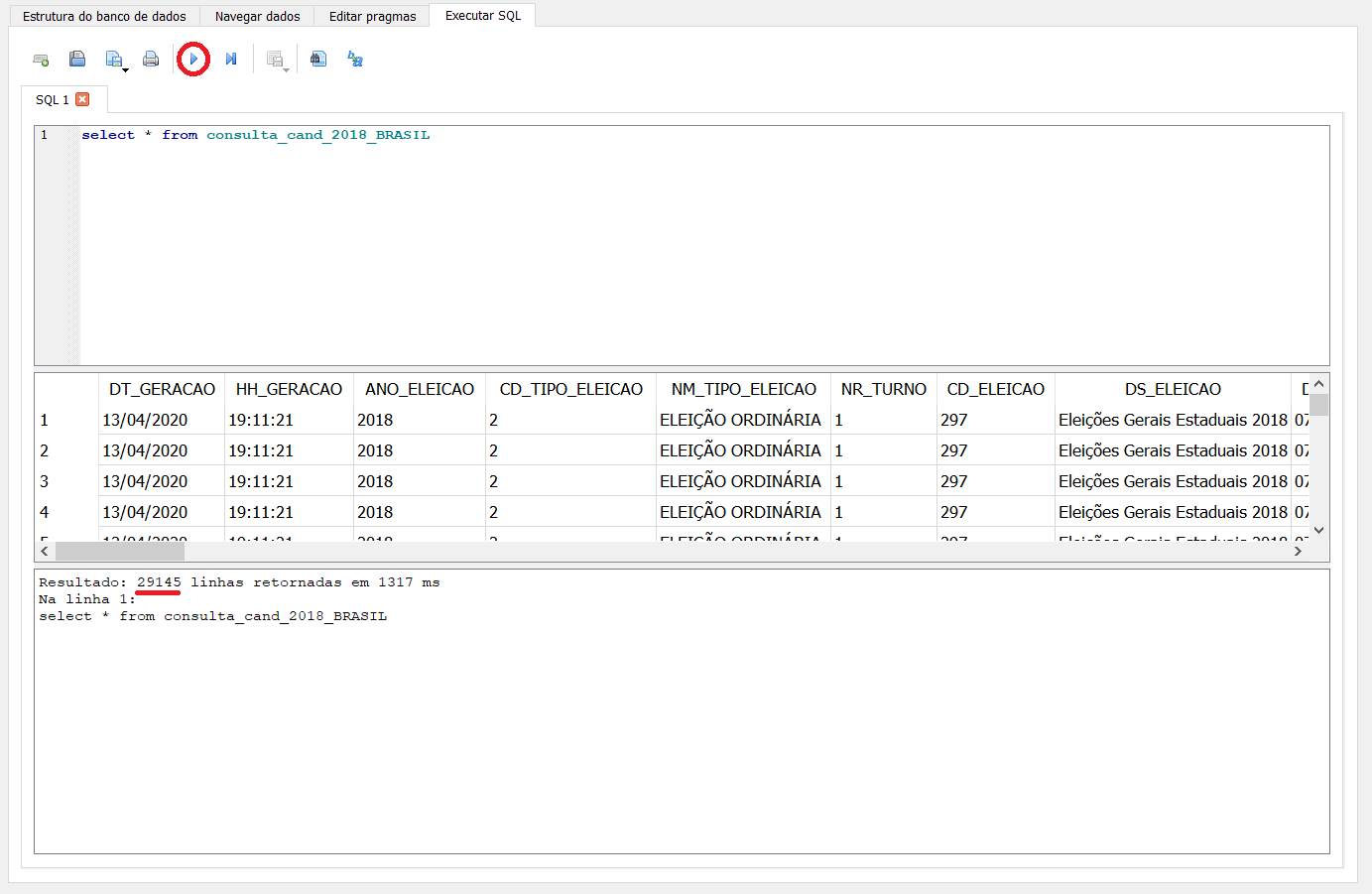Execute the current line only
Screen dimensions: 1372x894
pos(231,60)
